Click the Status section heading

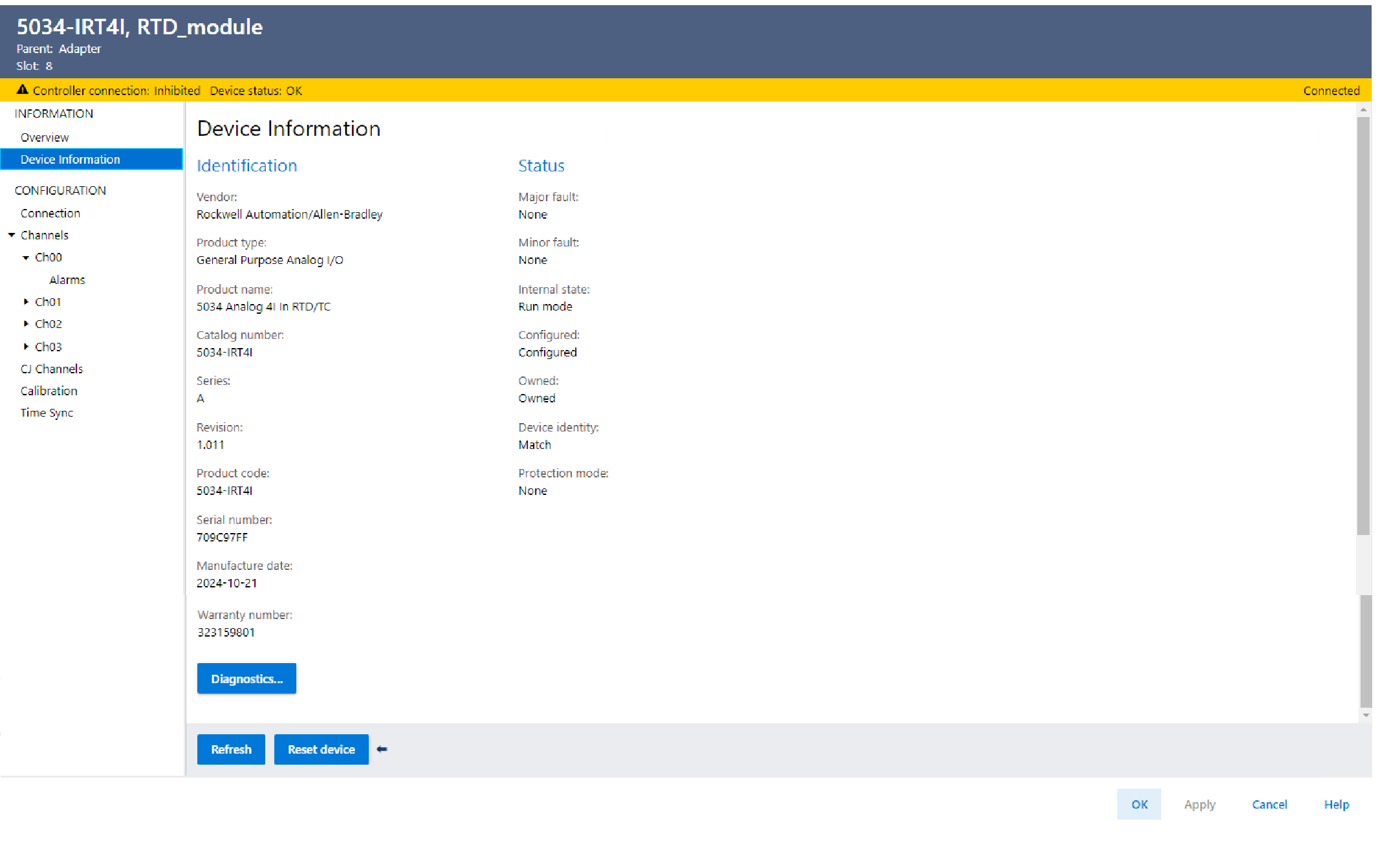coord(541,166)
